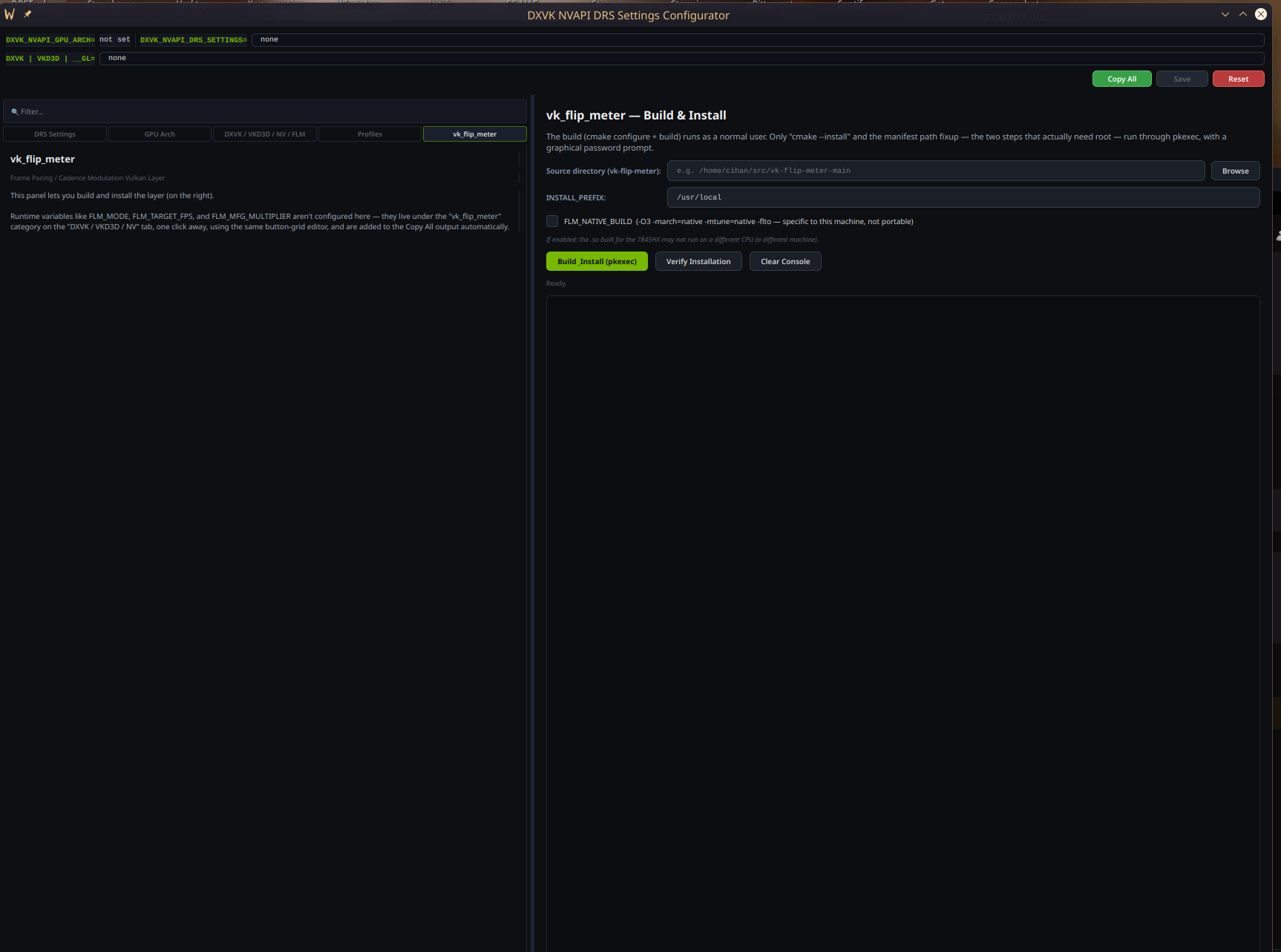1281x952 pixels.
Task: Clear the console output
Action: tap(785, 261)
